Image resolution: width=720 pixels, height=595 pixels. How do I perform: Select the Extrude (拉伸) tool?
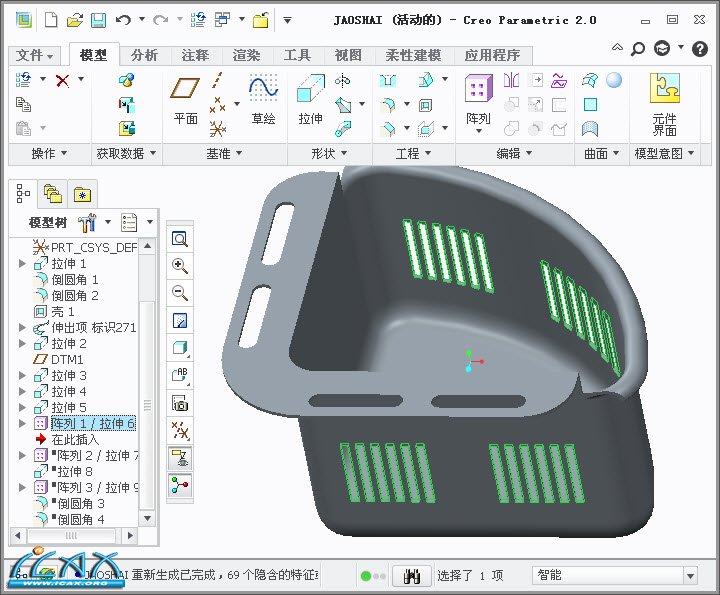pos(310,100)
